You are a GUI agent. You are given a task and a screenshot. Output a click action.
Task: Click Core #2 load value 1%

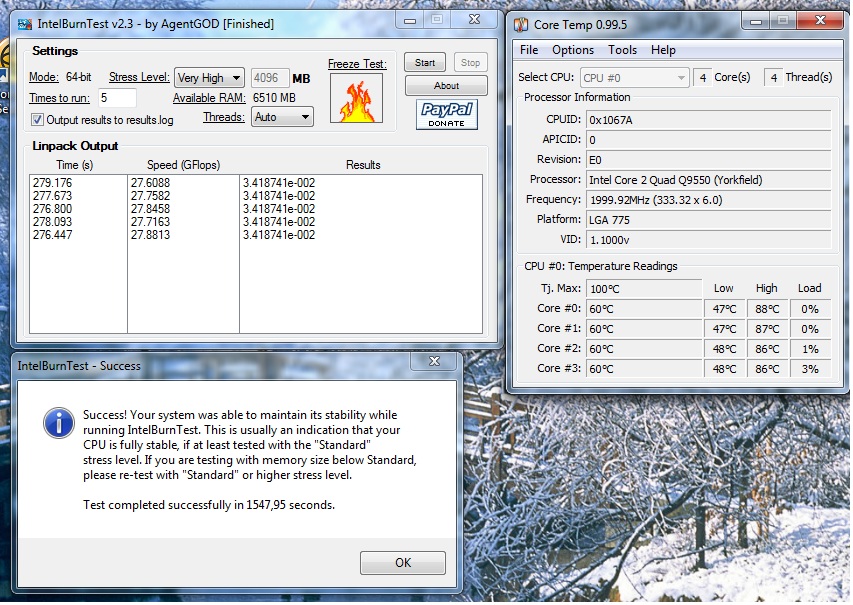click(x=810, y=349)
